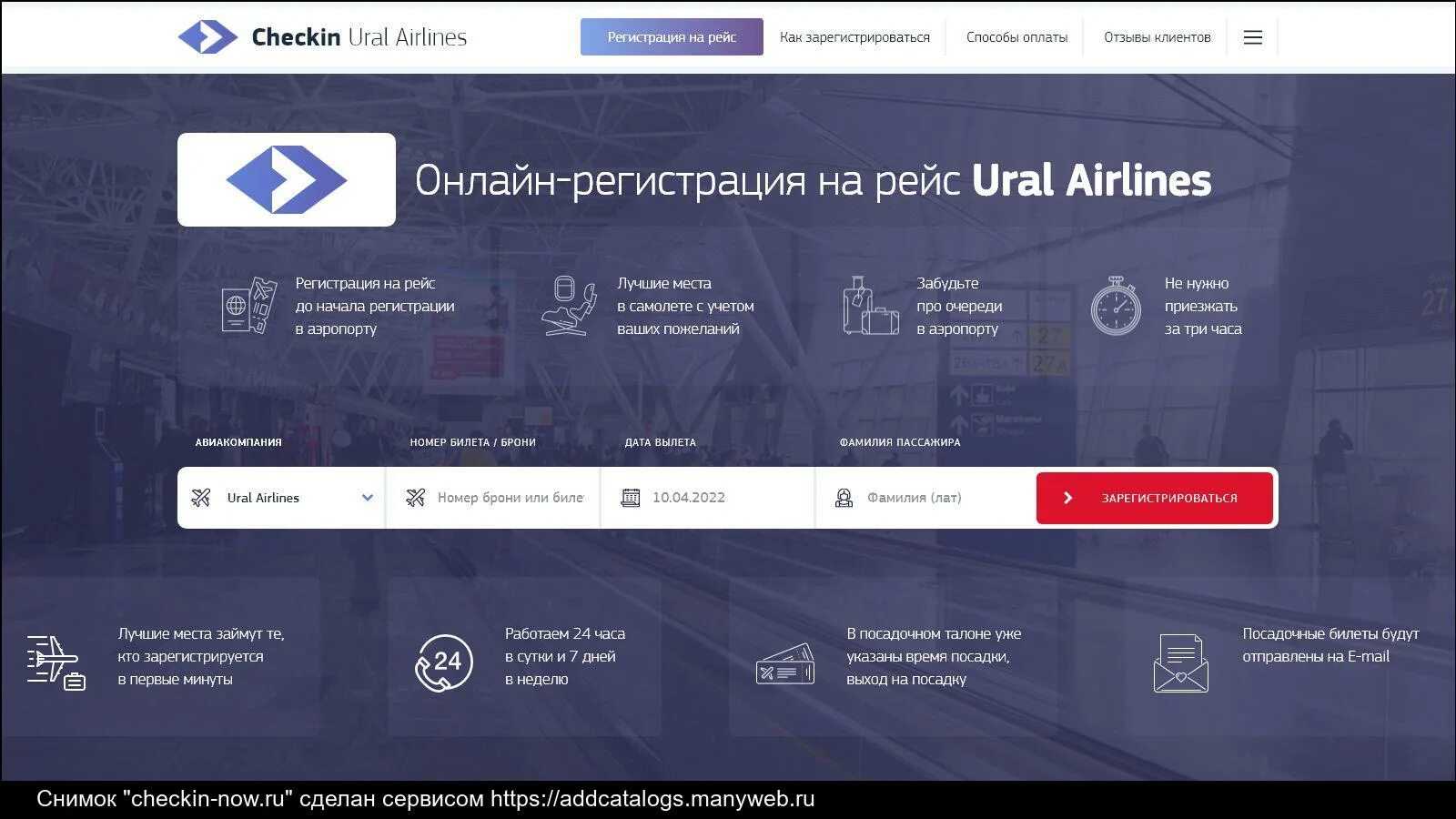The width and height of the screenshot is (1456, 819).
Task: Open the airline dropdown chevron arrow
Action: click(368, 498)
